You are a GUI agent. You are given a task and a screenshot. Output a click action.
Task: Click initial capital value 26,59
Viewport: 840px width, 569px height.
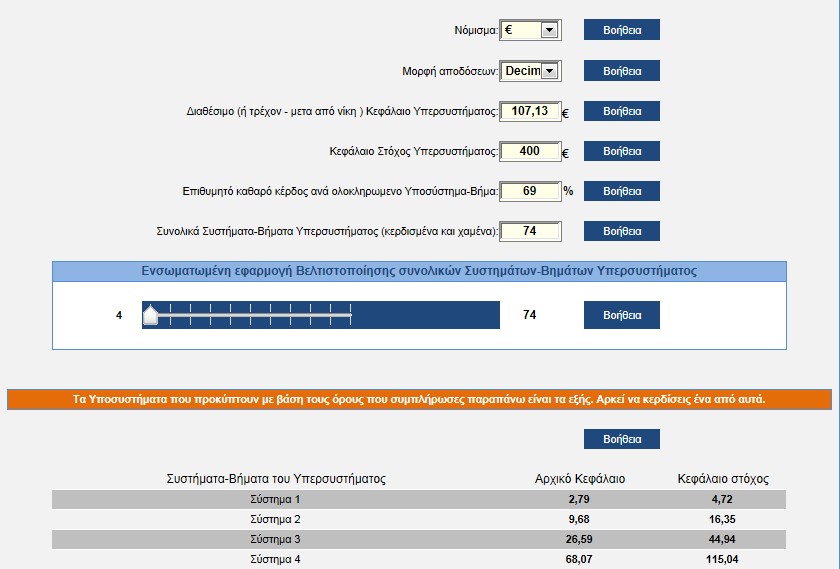coord(579,539)
